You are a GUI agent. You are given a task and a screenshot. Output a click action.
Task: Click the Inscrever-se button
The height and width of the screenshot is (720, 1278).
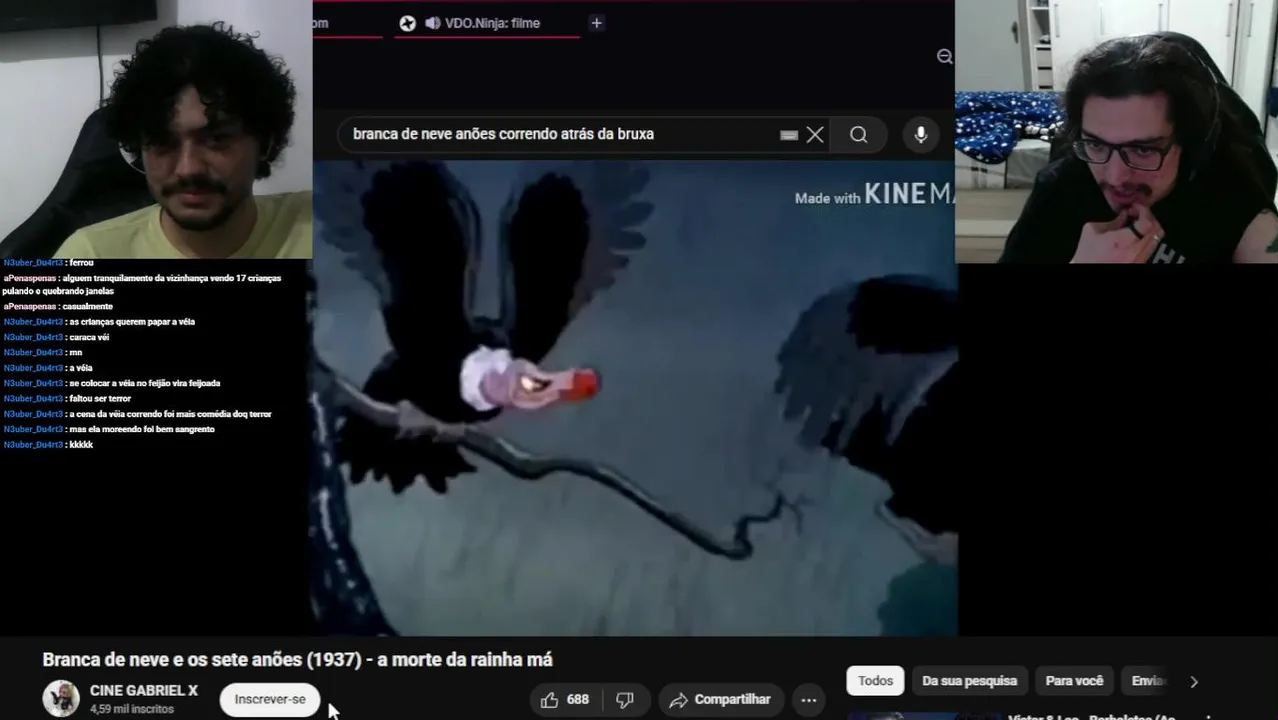click(270, 699)
